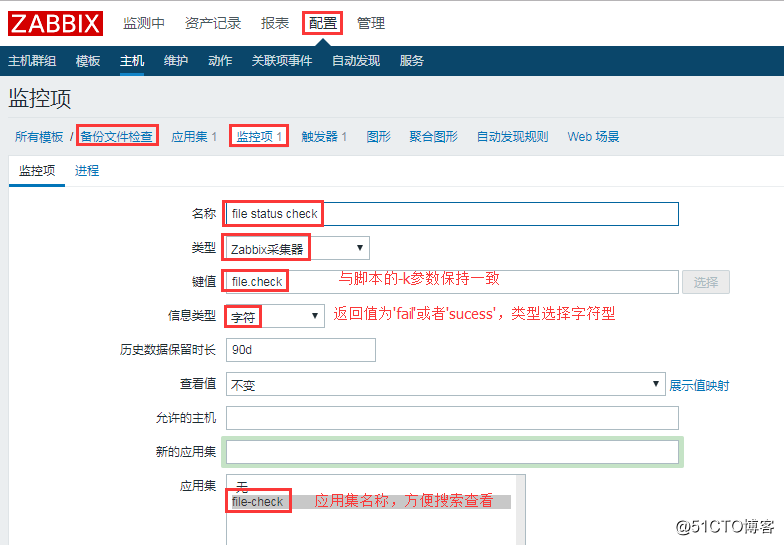
Task: Open 监控项 breadcrumb link
Action: tap(254, 136)
